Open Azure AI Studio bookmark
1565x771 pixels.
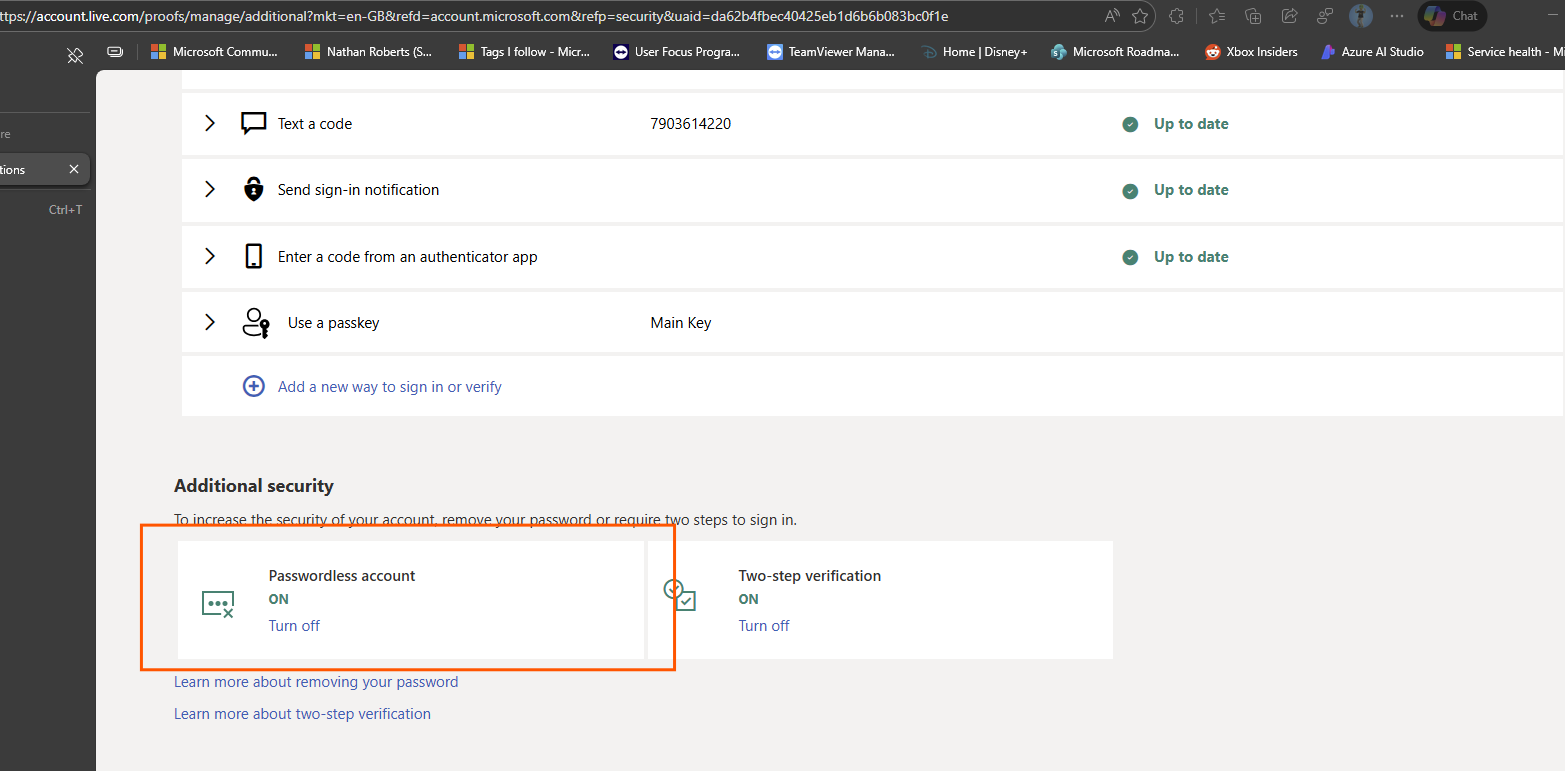coord(1372,52)
